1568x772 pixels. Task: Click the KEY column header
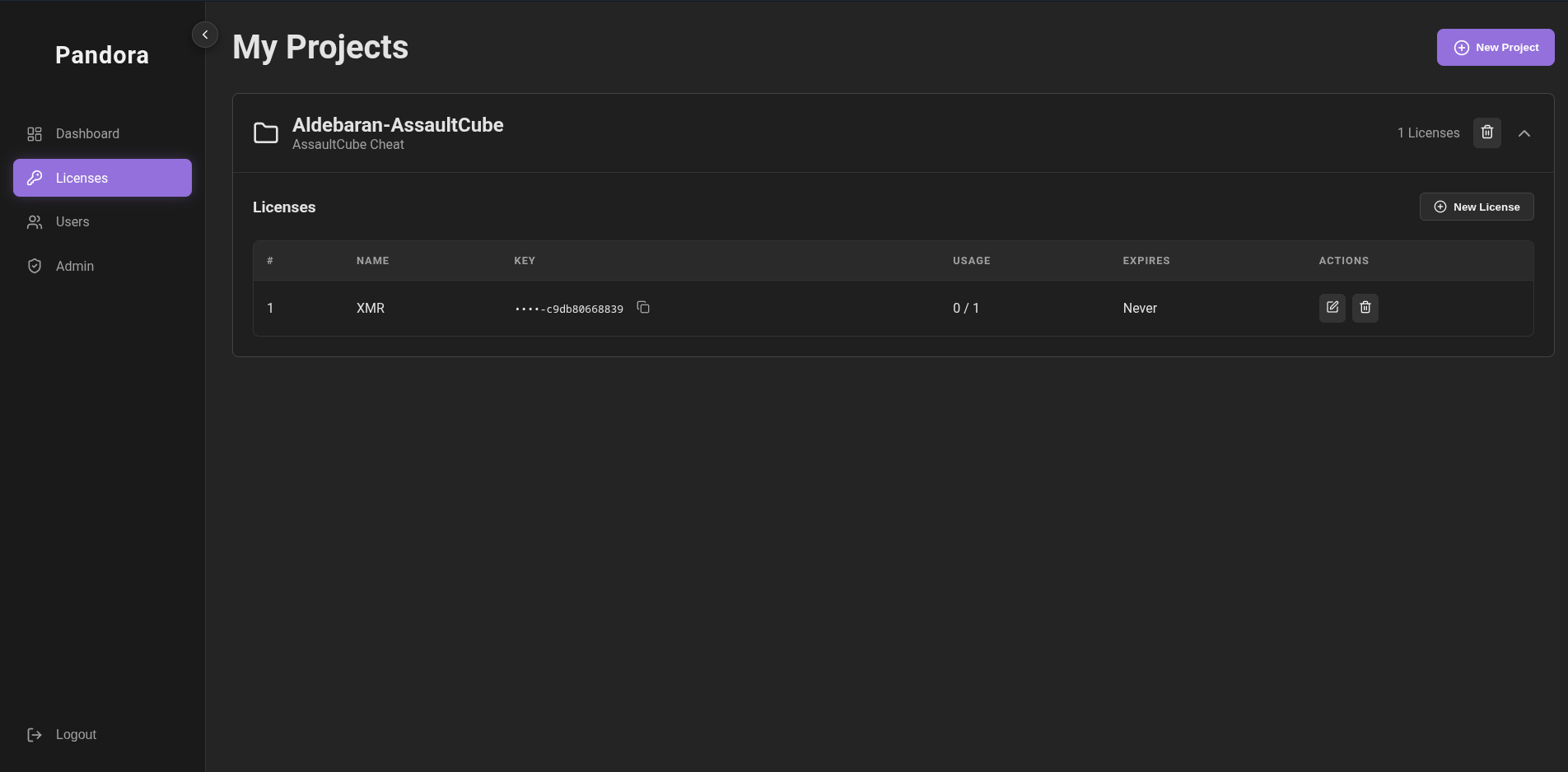[x=525, y=261]
